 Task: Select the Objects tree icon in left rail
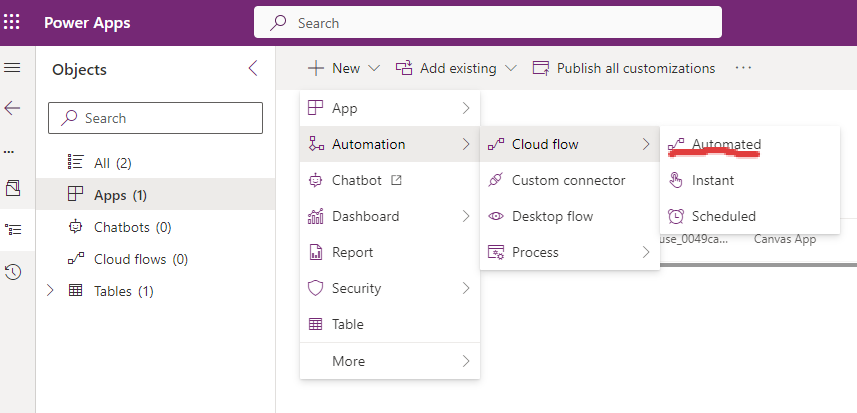coord(12,229)
